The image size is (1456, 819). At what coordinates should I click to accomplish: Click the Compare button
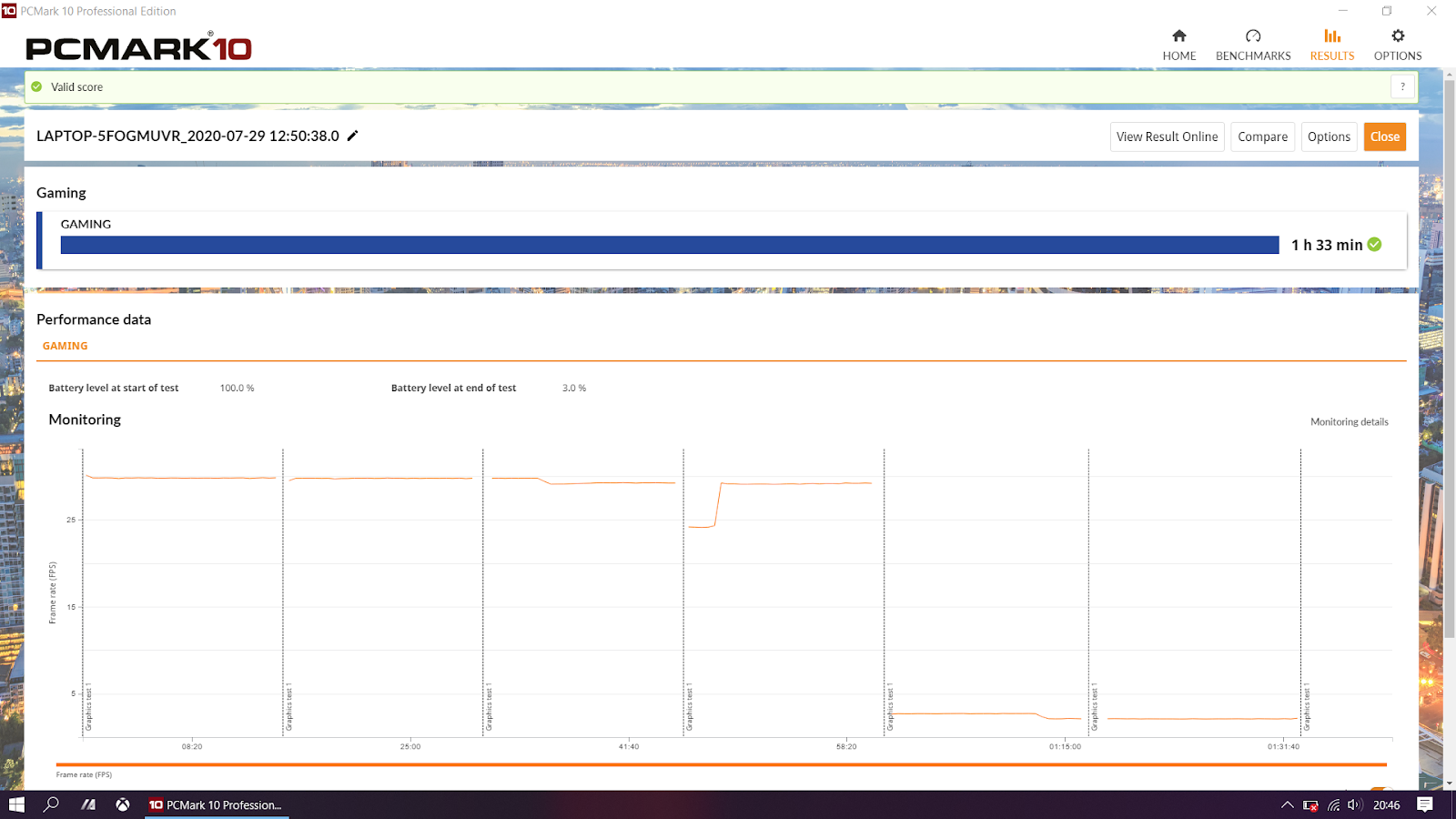tap(1262, 136)
